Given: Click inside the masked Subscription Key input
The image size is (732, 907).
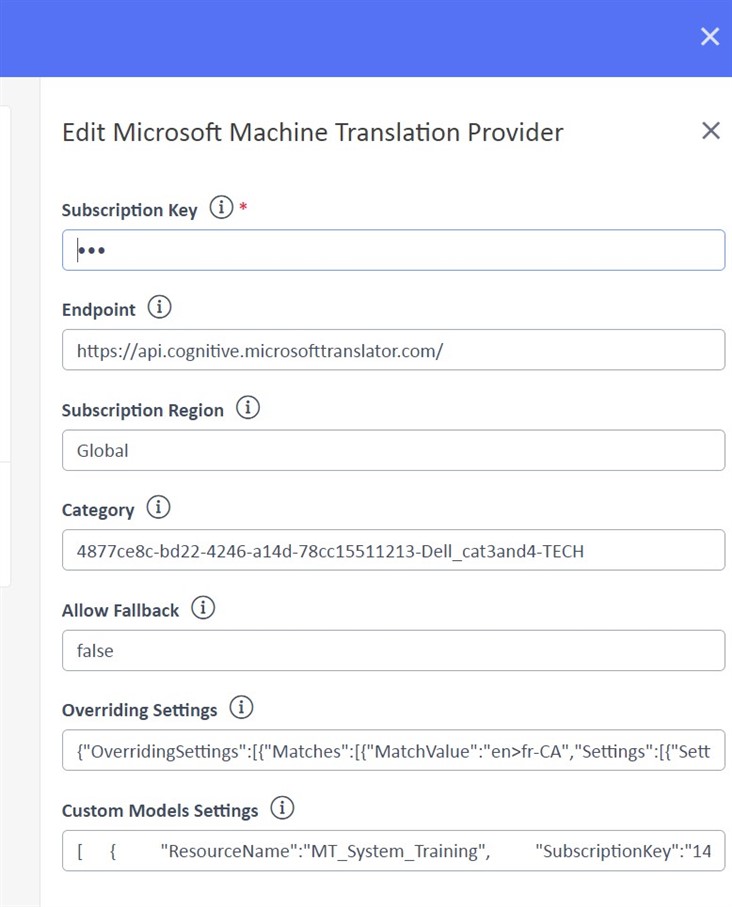Looking at the screenshot, I should [393, 249].
